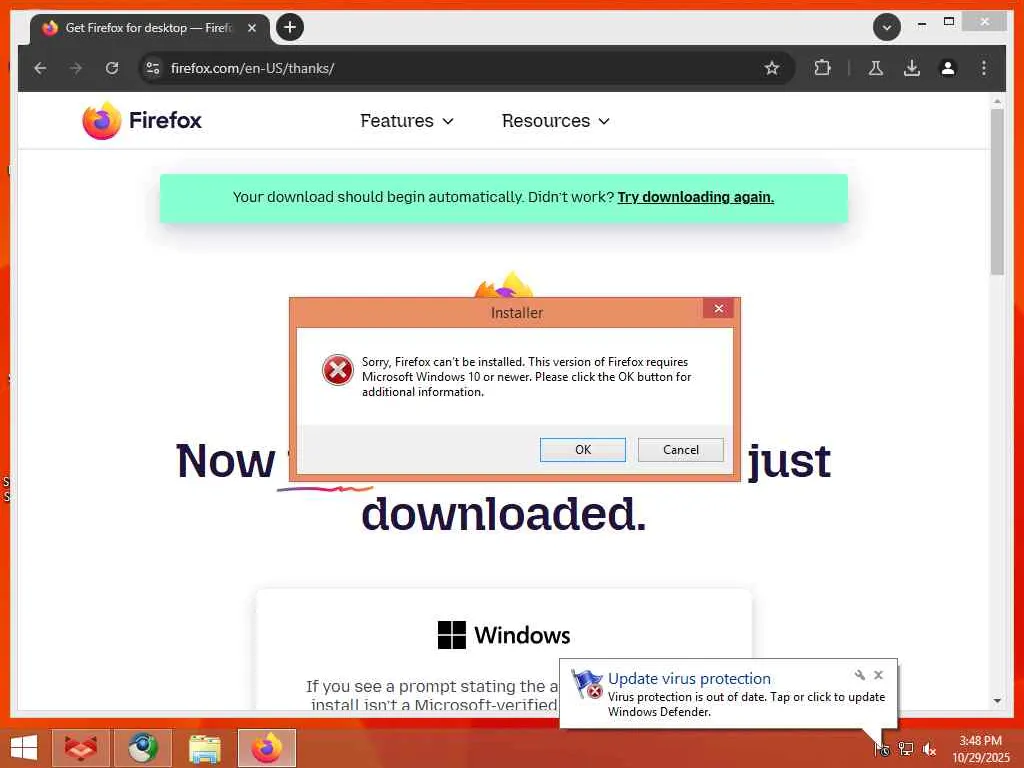Click the page scroll down arrow
This screenshot has height=768, width=1024.
click(997, 701)
